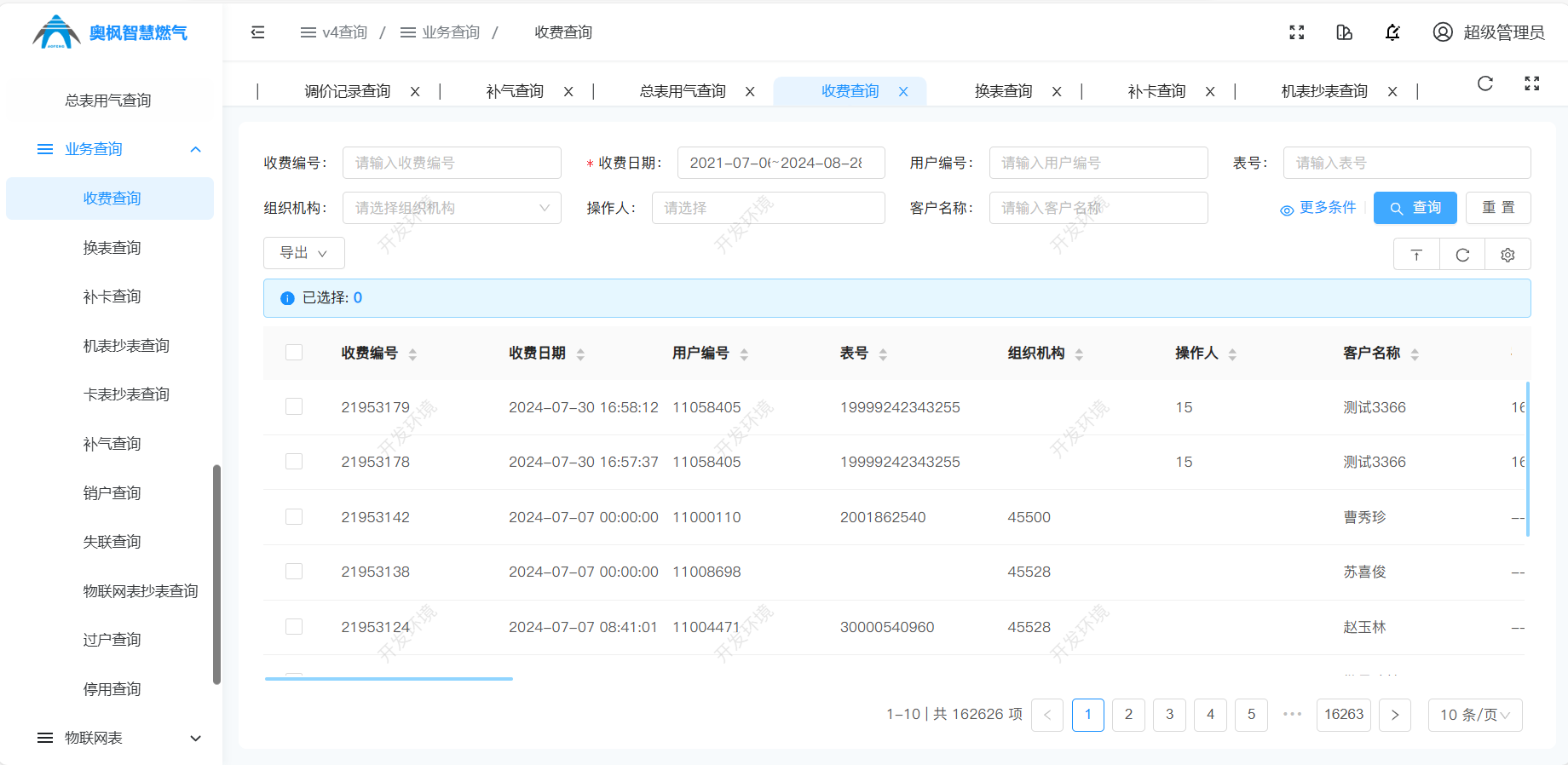Select the row 21953178 checkbox

pyautogui.click(x=294, y=461)
